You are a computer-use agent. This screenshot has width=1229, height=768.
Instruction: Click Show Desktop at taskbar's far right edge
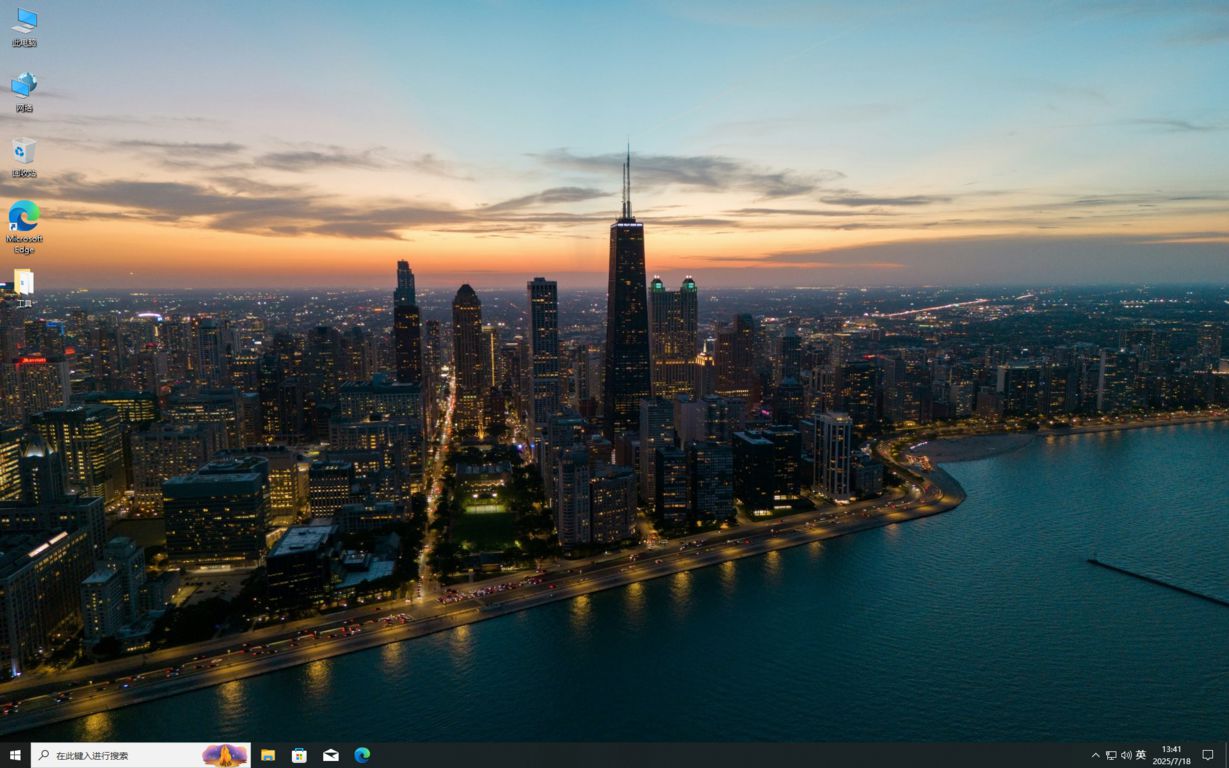[x=1227, y=755]
